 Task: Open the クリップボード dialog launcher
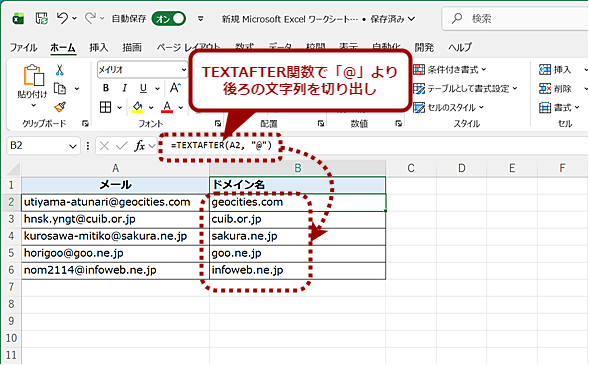pyautogui.click(x=85, y=123)
